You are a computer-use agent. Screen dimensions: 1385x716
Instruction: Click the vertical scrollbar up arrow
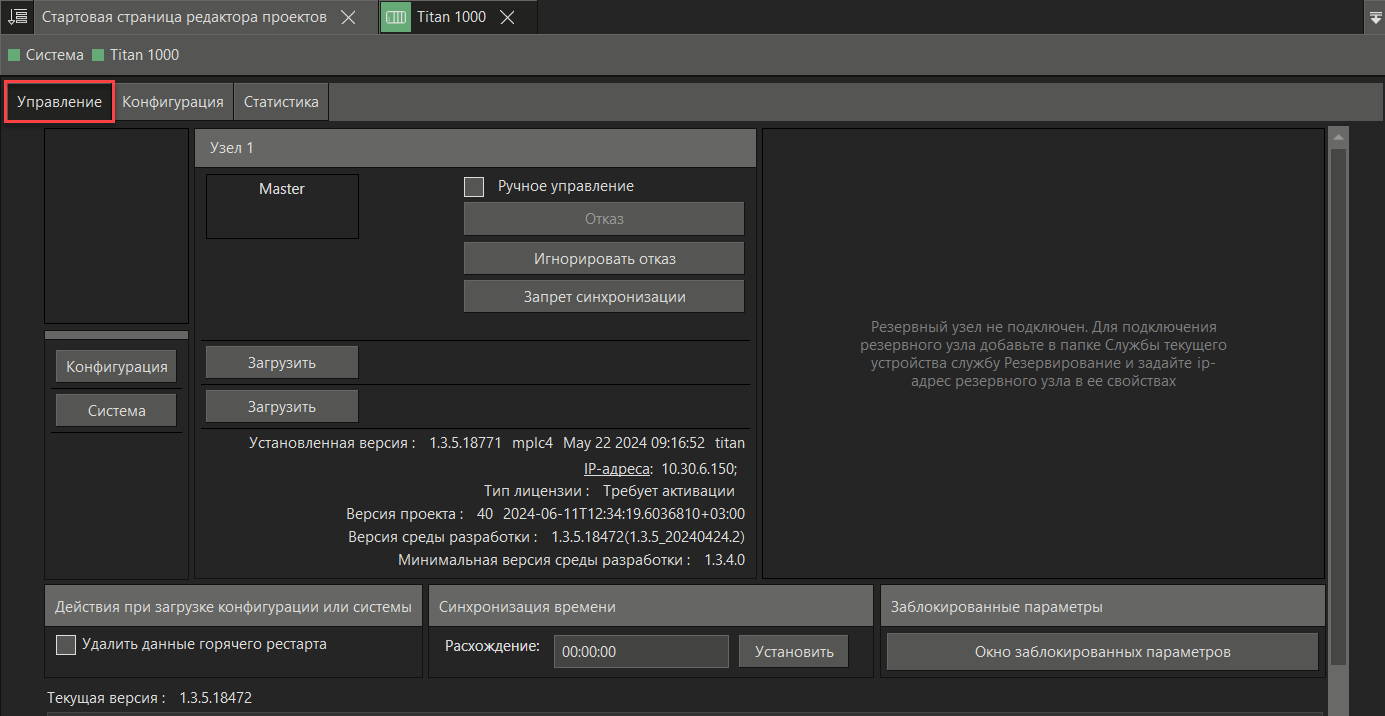tap(1338, 137)
